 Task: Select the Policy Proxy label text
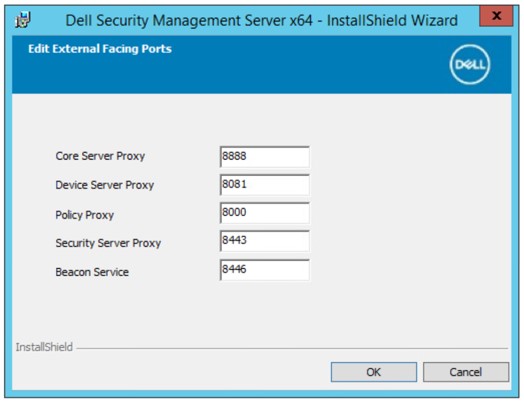click(85, 215)
